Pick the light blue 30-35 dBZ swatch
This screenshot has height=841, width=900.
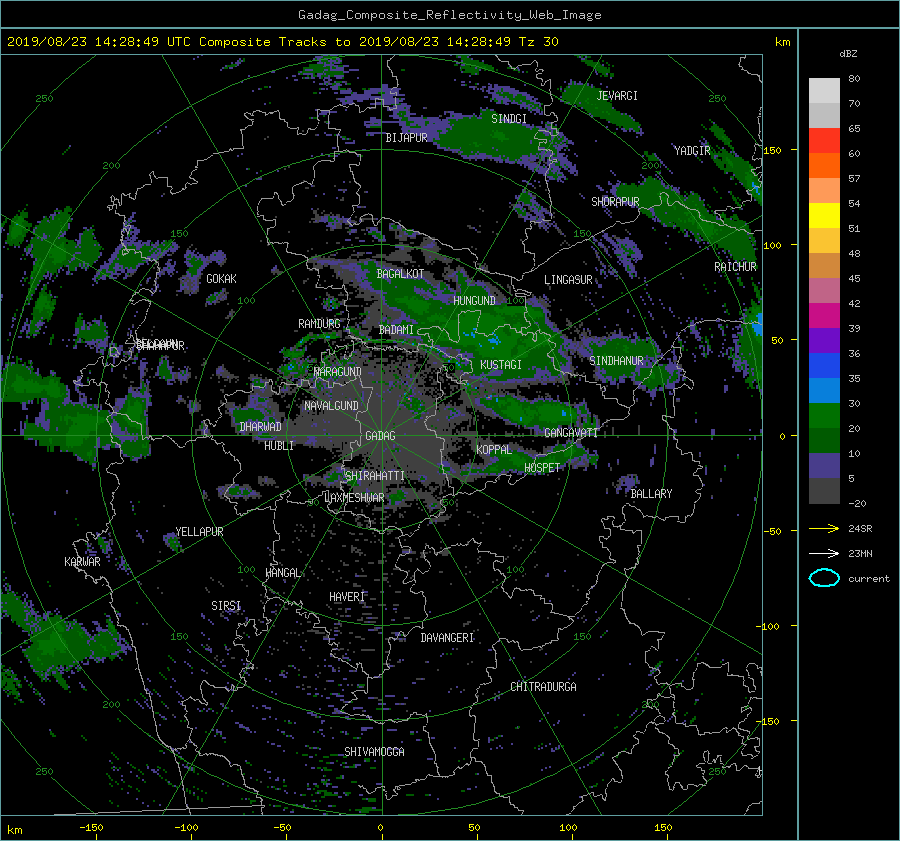(x=824, y=391)
